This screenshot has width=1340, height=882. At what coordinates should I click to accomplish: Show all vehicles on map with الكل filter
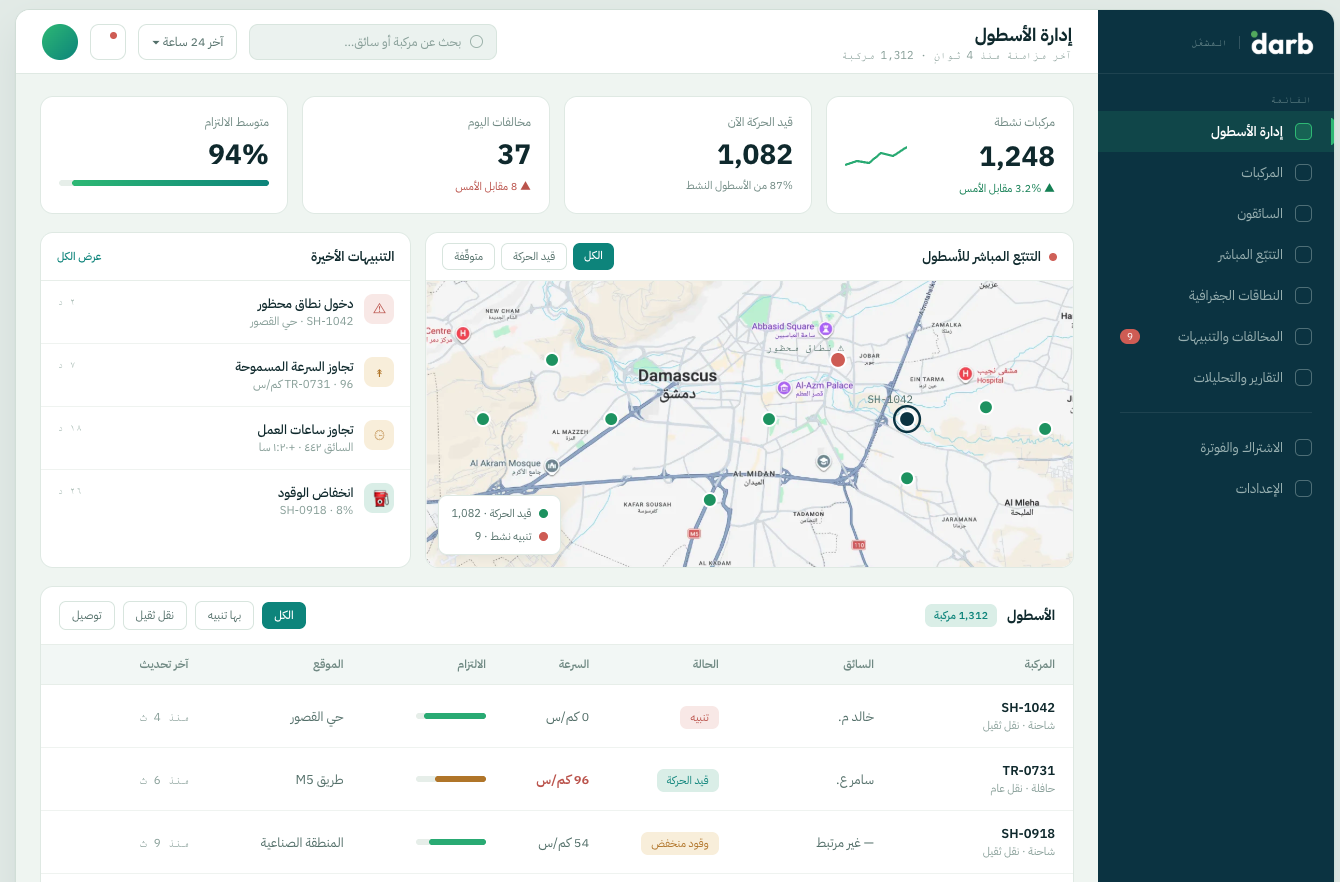[594, 256]
